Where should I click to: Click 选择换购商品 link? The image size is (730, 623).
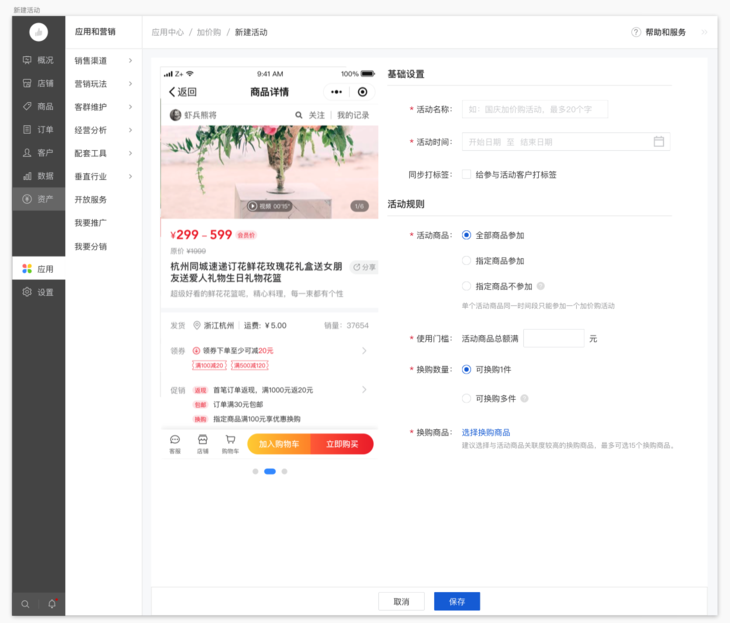[485, 432]
